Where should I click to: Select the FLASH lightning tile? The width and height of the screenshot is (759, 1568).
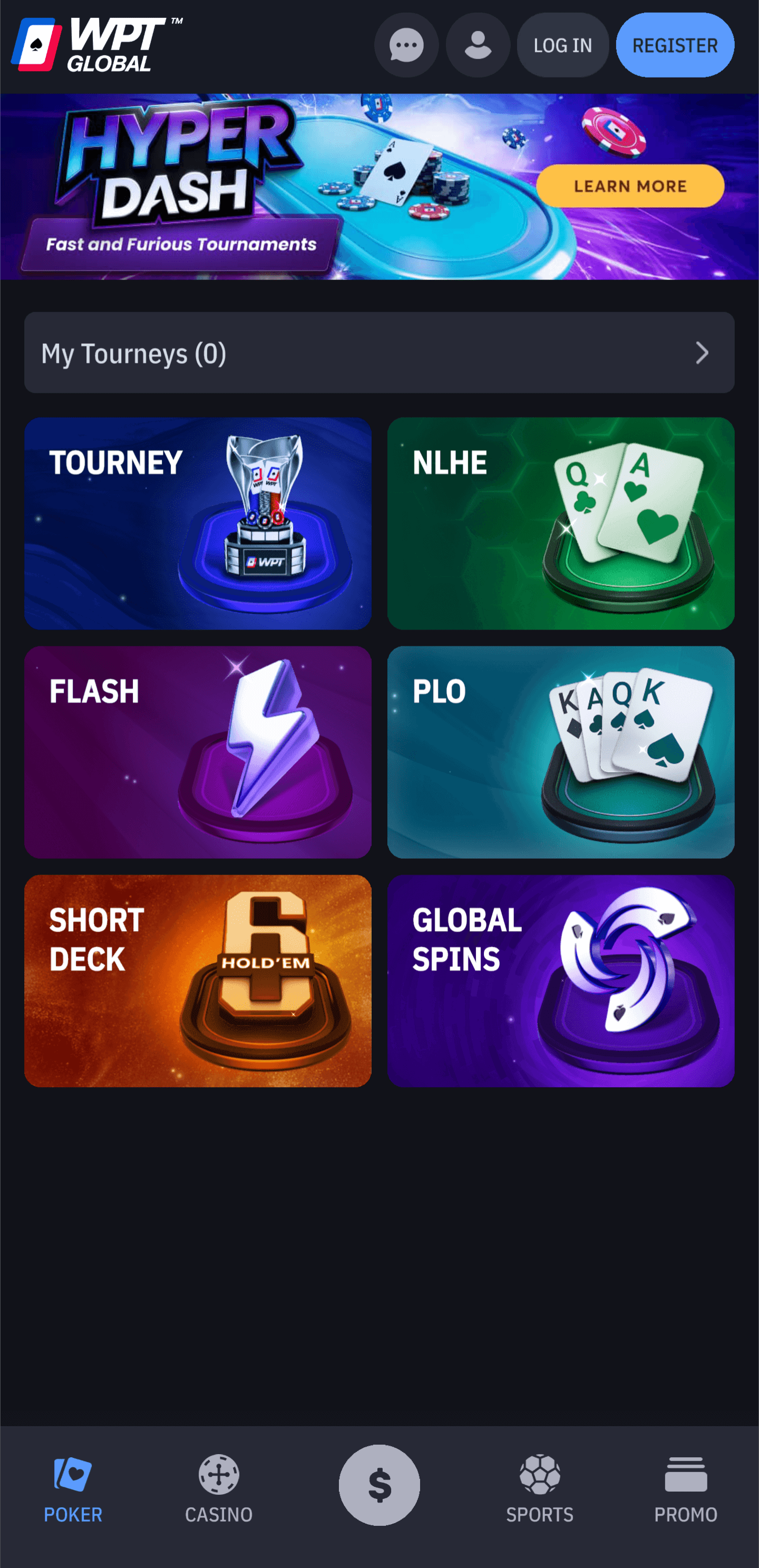(198, 752)
